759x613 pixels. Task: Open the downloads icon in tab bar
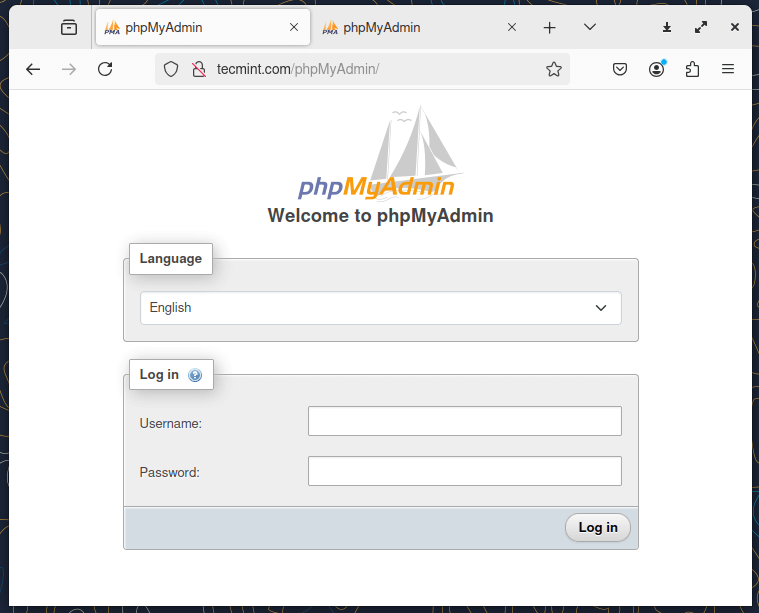pyautogui.click(x=668, y=28)
